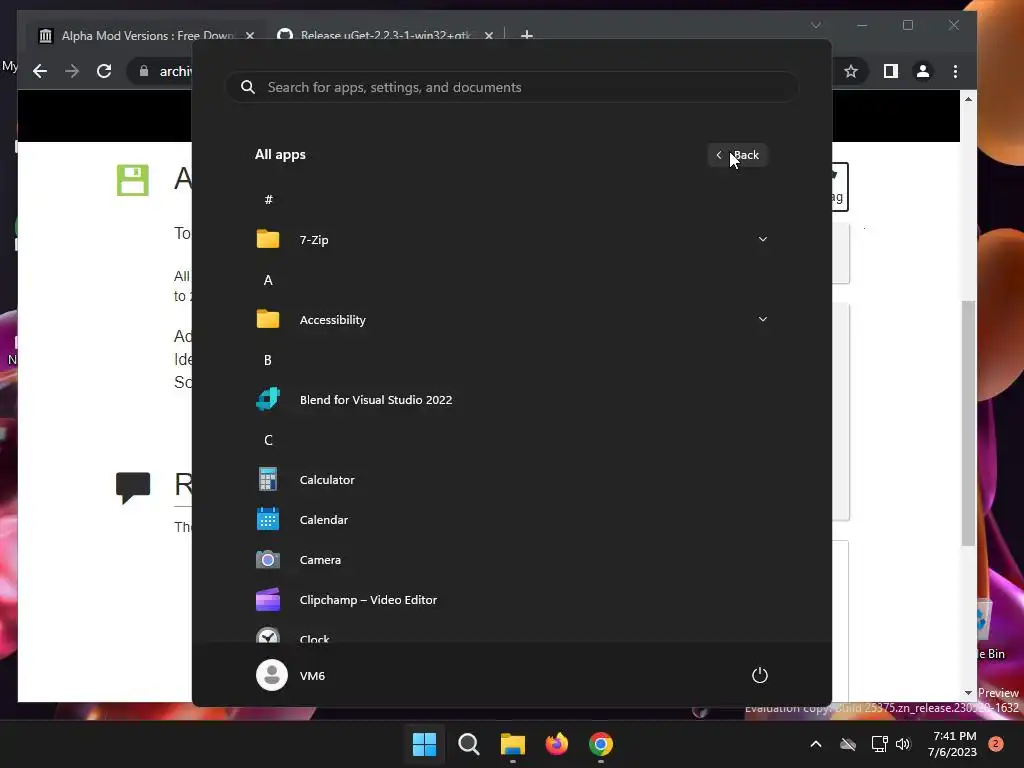Image resolution: width=1024 pixels, height=768 pixels.
Task: Expand the Accessibility folder chevron
Action: coord(762,319)
